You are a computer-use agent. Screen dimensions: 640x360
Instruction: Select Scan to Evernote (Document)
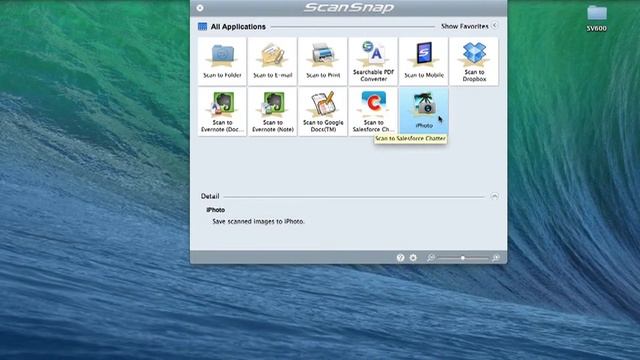222,111
